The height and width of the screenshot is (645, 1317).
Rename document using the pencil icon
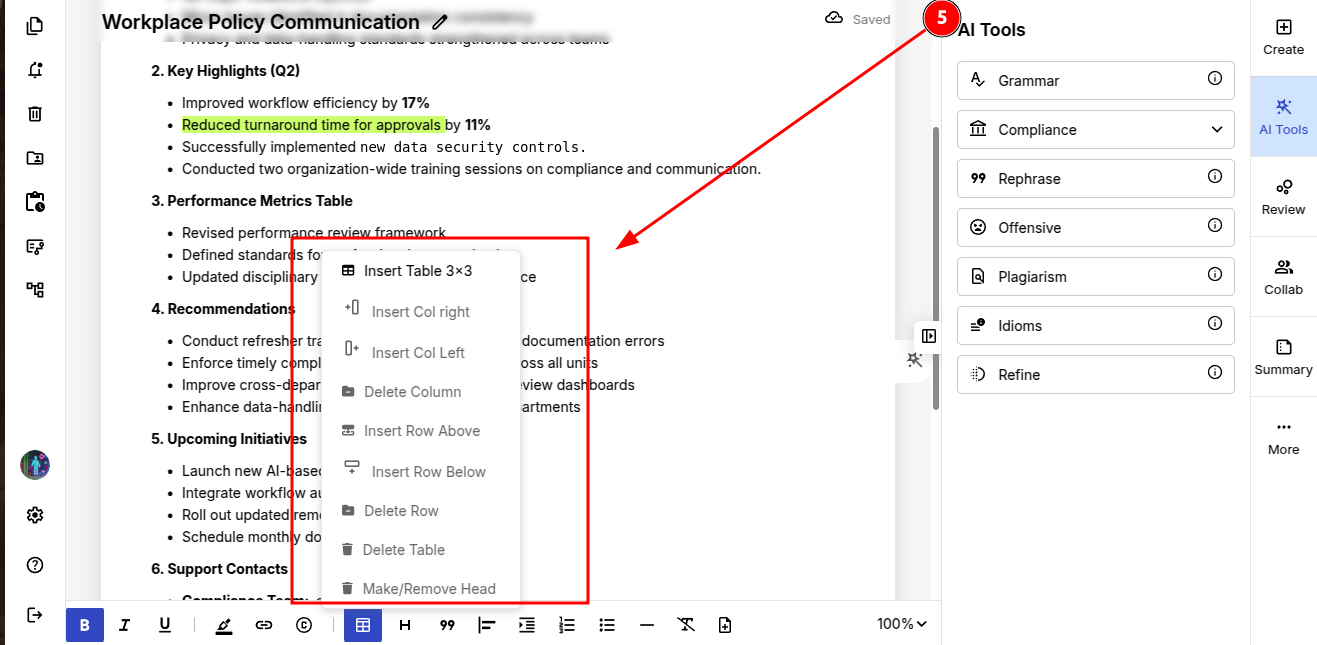pos(438,21)
